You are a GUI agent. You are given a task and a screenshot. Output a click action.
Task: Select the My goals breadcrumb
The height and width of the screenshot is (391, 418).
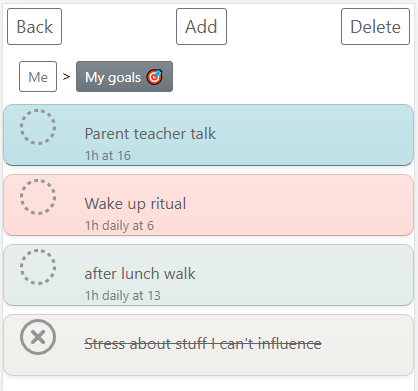(124, 77)
